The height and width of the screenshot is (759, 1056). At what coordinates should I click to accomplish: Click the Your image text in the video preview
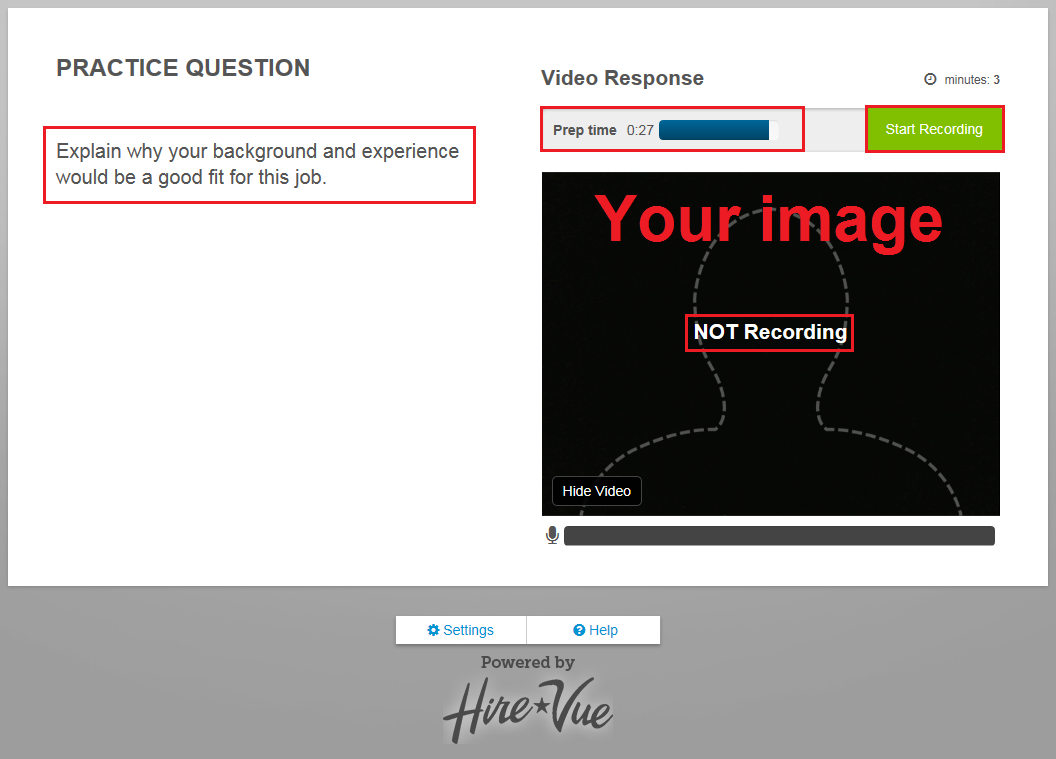coord(770,219)
